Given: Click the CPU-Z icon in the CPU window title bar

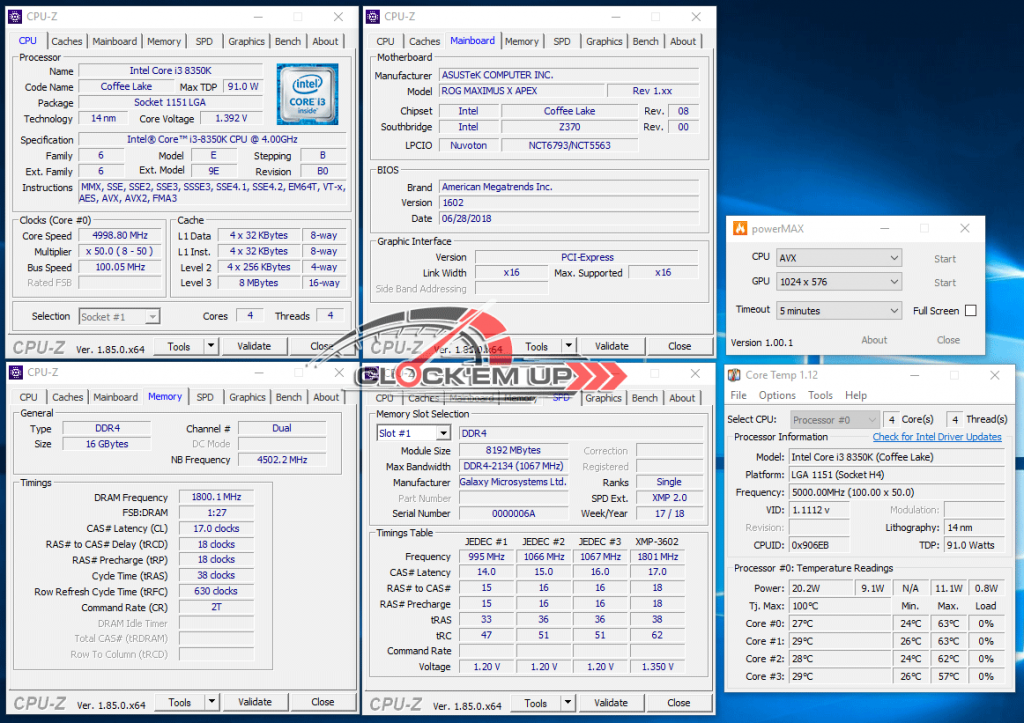Looking at the screenshot, I should 15,16.
